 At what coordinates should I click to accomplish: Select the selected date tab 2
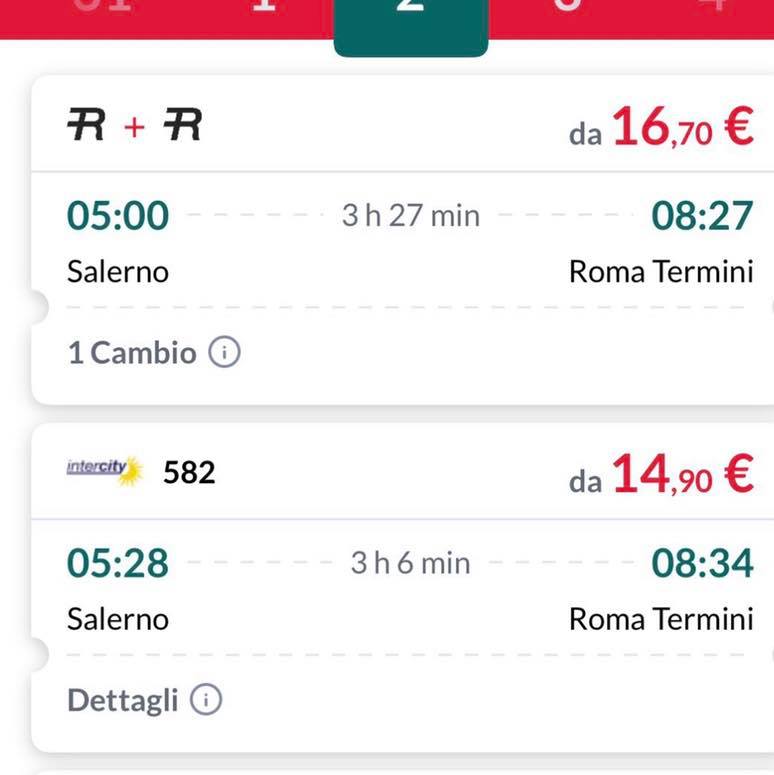[410, 15]
